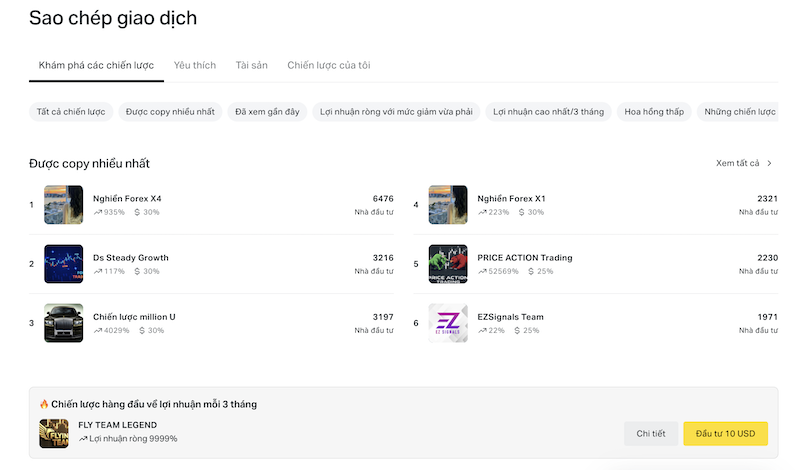
Task: Choose Lợi nhuận cao nhất/3 tháng filter
Action: pyautogui.click(x=549, y=112)
